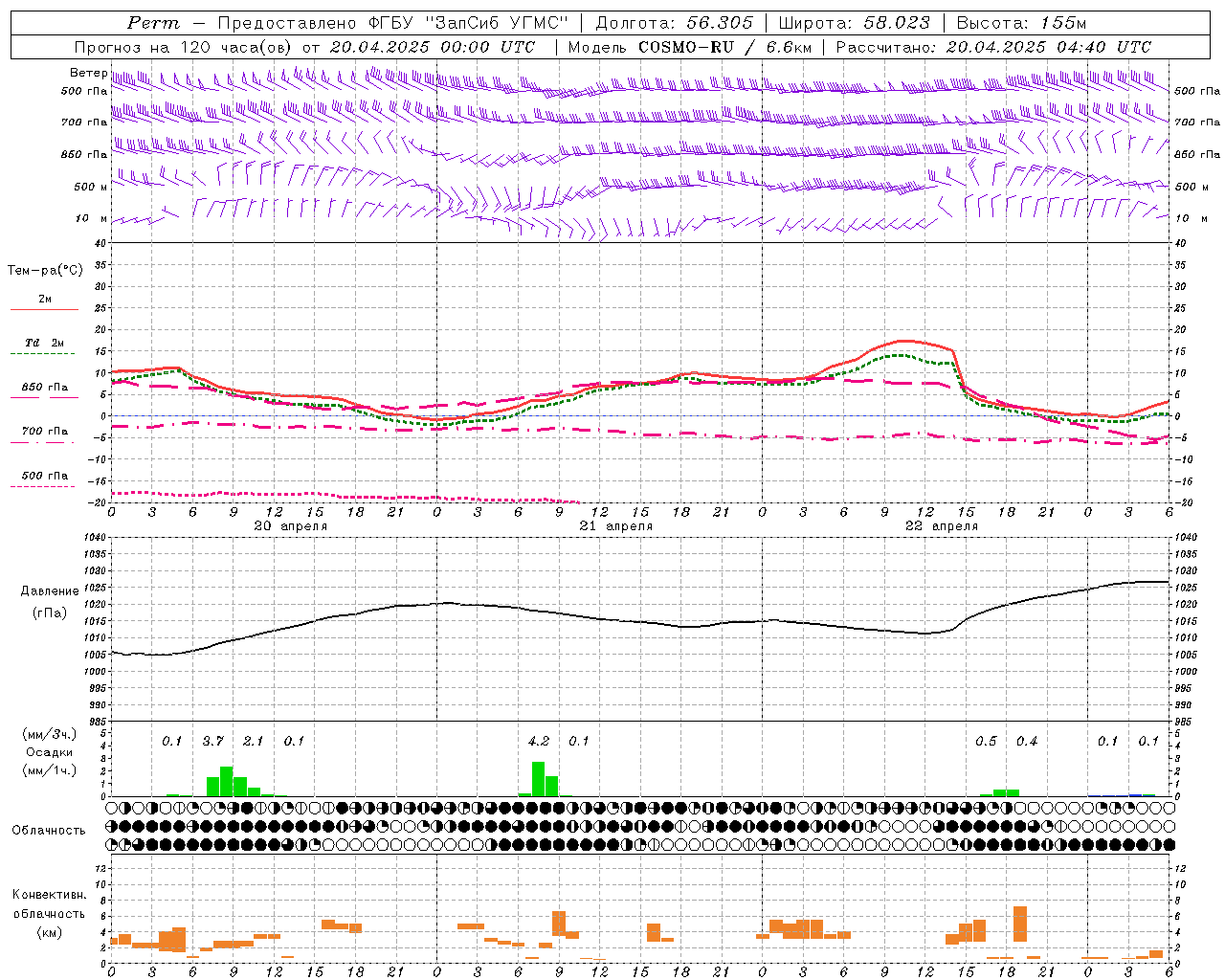The height and width of the screenshot is (980, 1225).
Task: Click the "Осадки" precipitation label
Action: click(50, 752)
